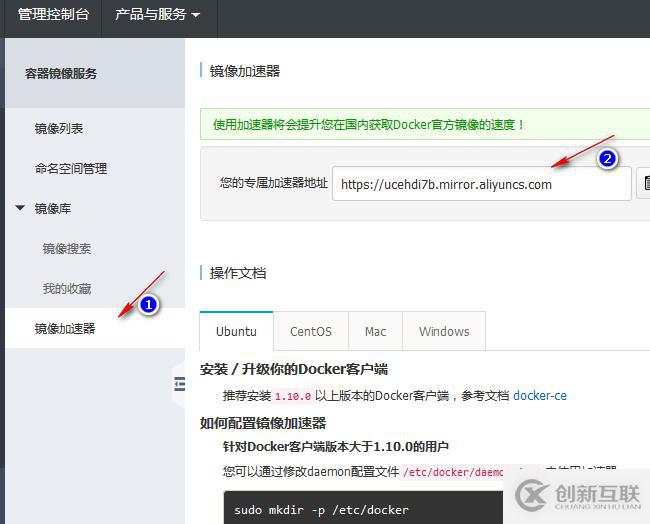Collapse the 镜像库 section arrow
This screenshot has height=524, width=650.
[20, 208]
